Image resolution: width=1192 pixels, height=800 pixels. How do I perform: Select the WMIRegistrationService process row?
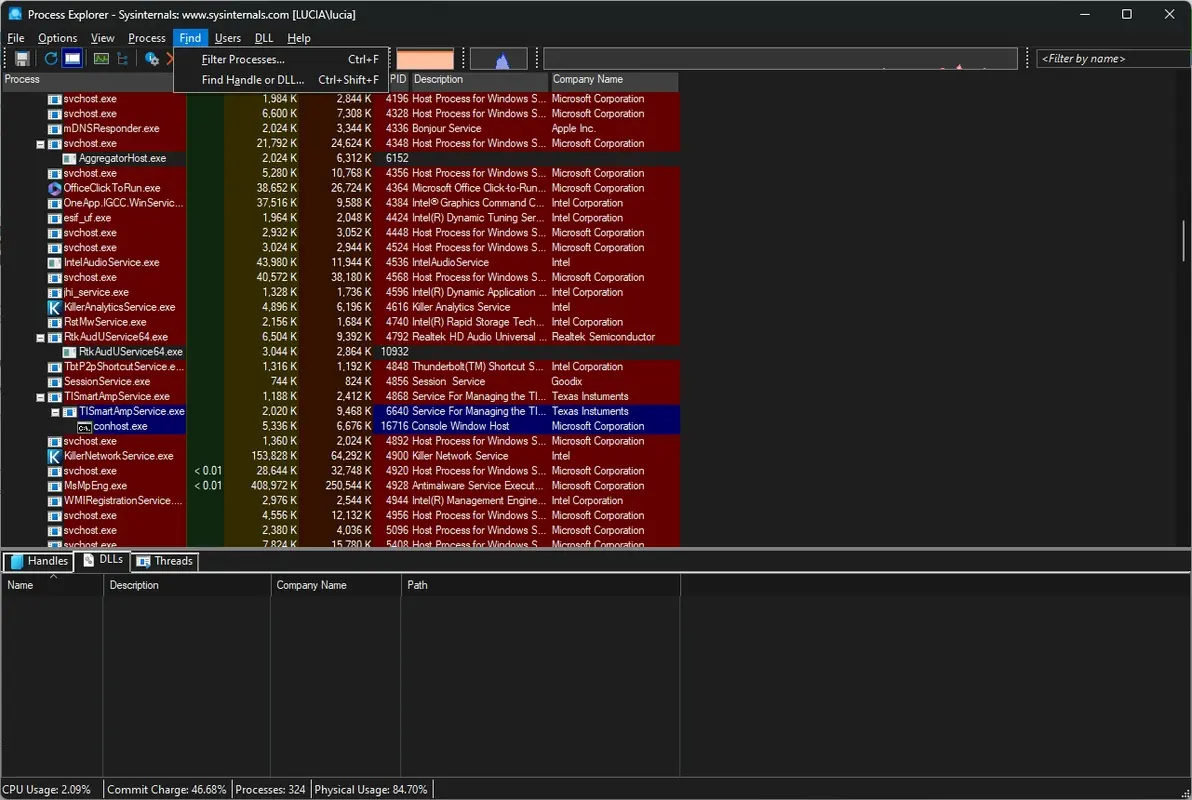[x=340, y=501]
